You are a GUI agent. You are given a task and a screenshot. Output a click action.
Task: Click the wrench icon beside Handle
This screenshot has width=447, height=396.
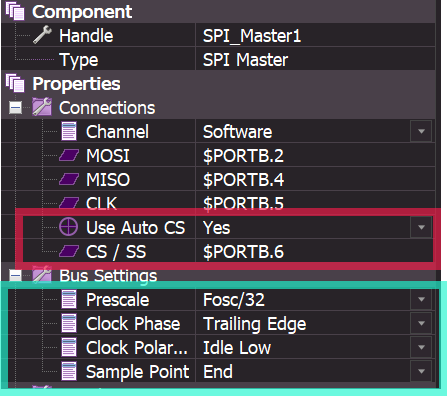[42, 35]
